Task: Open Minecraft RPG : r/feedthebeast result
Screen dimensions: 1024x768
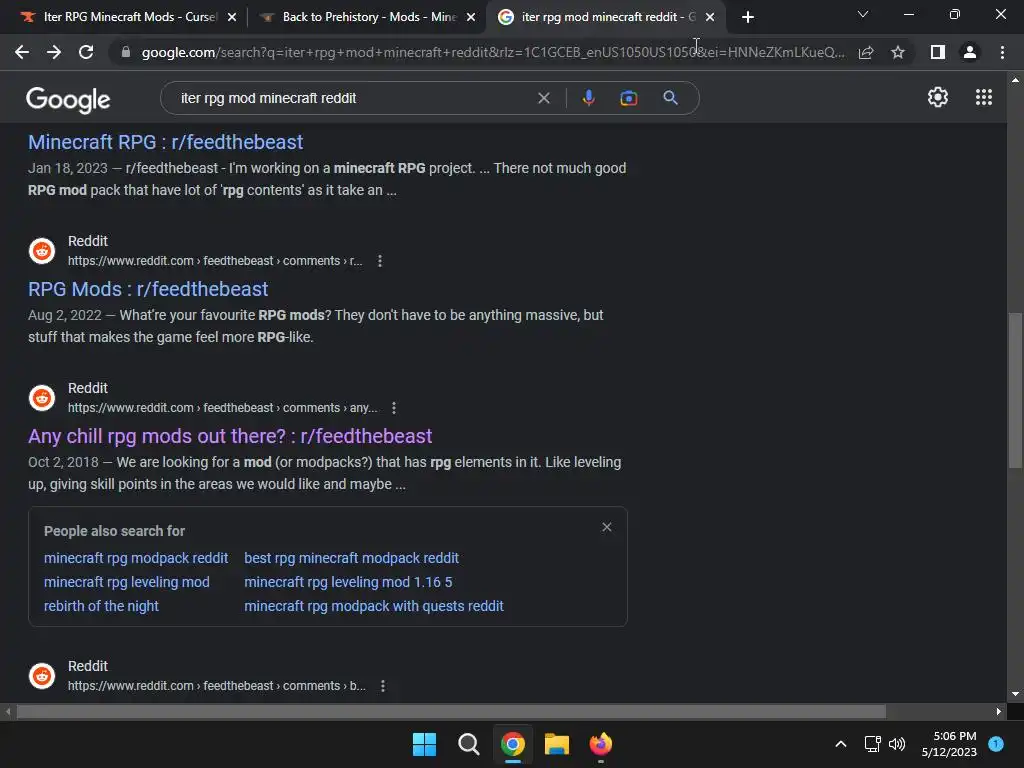Action: tap(165, 142)
